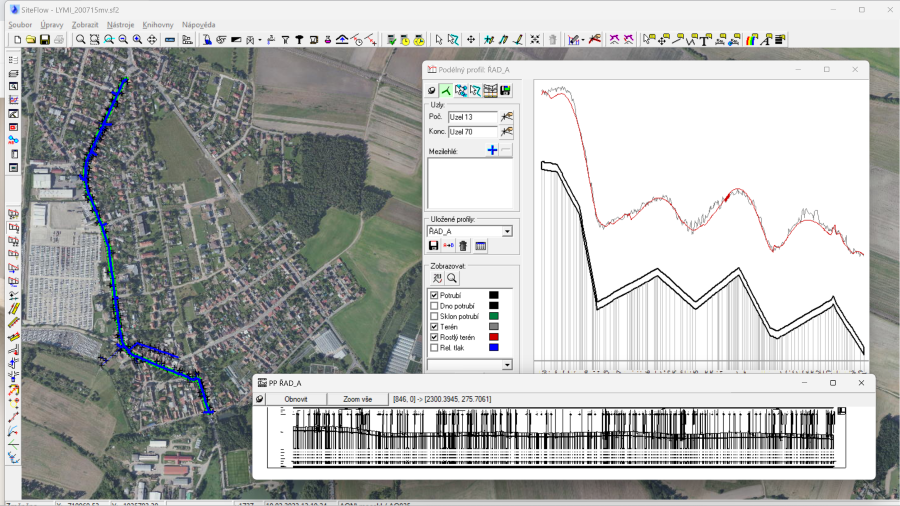Click blue color swatch for Rel. tlak
The width and height of the screenshot is (900, 506).
pos(494,348)
